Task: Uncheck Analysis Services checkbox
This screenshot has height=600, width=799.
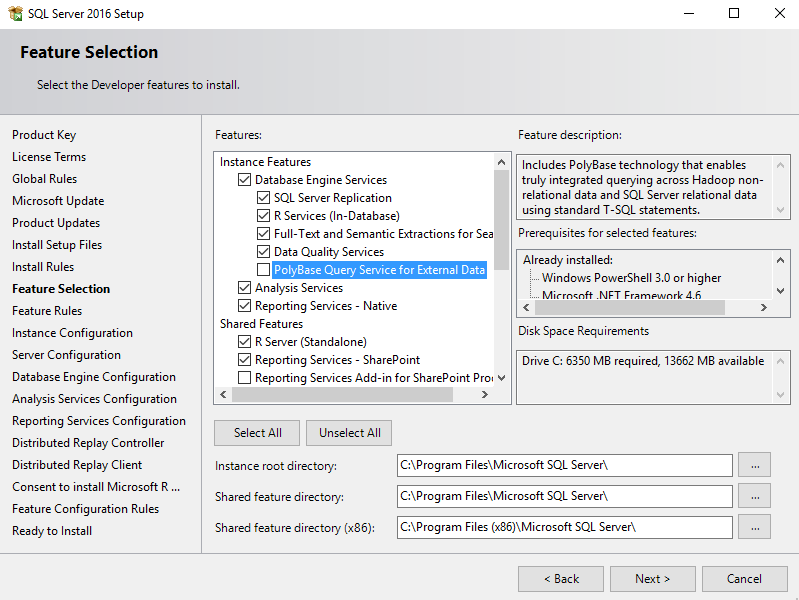Action: coord(245,288)
